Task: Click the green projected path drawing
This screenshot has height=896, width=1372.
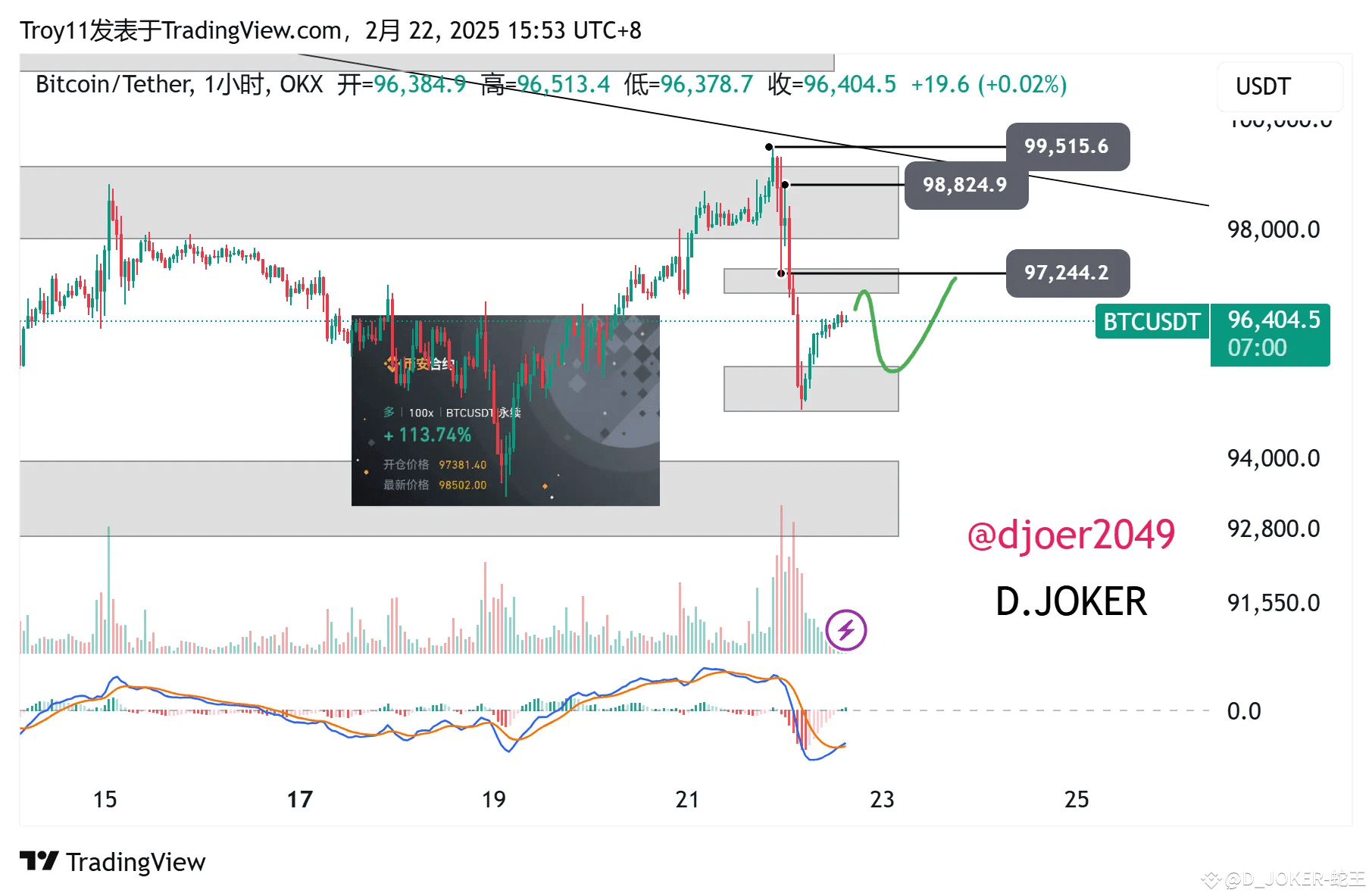Action: [902, 328]
